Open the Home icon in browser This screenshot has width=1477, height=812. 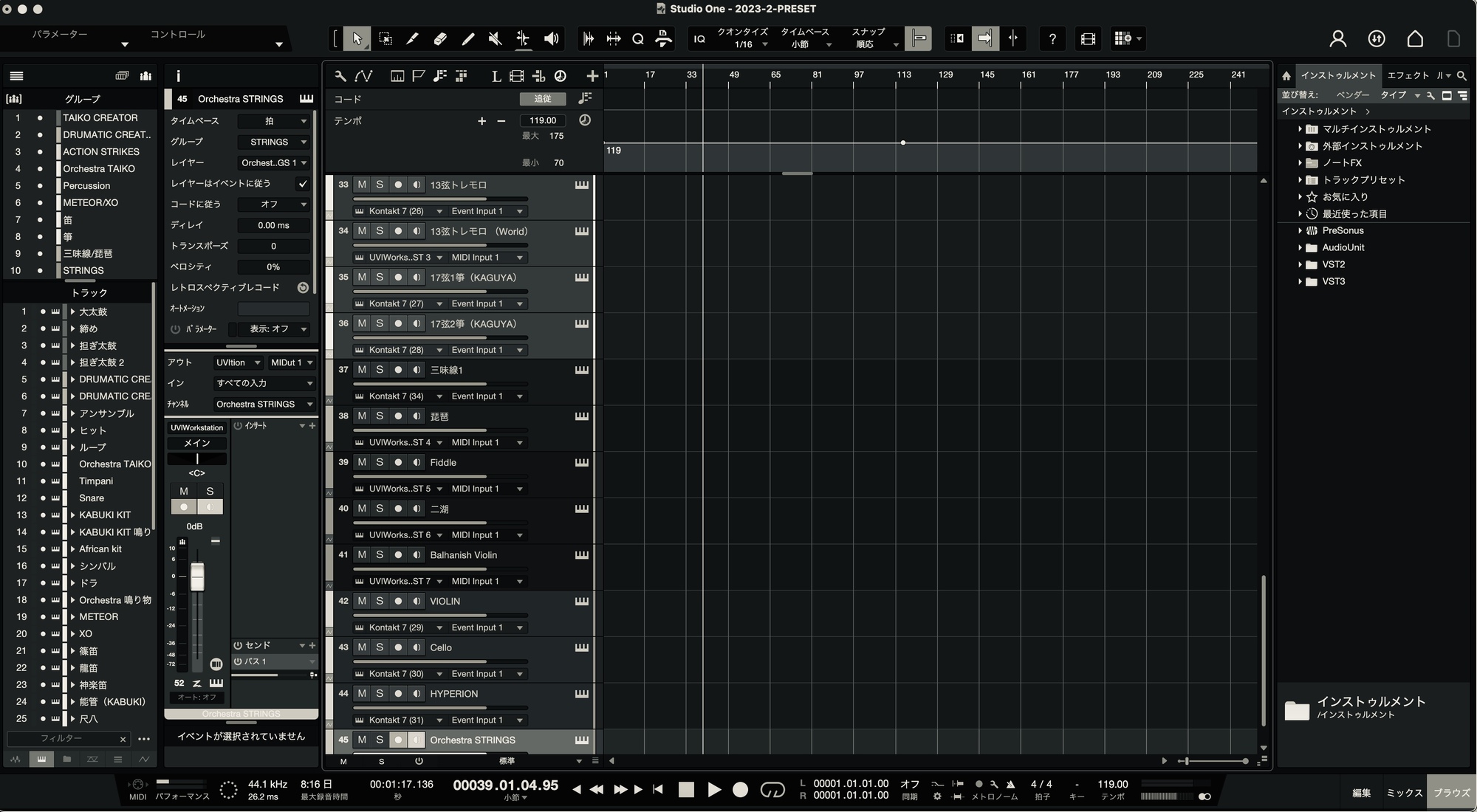tap(1286, 76)
